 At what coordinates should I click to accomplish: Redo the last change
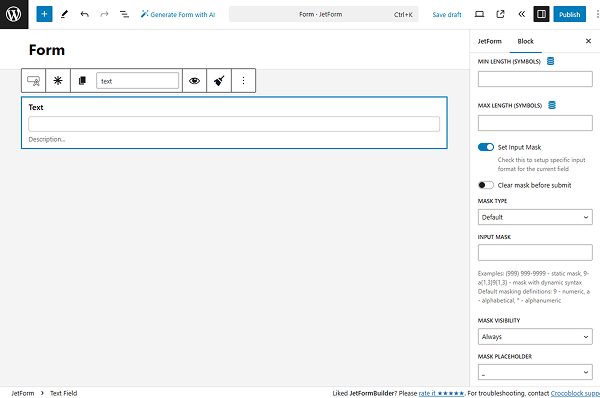click(104, 14)
